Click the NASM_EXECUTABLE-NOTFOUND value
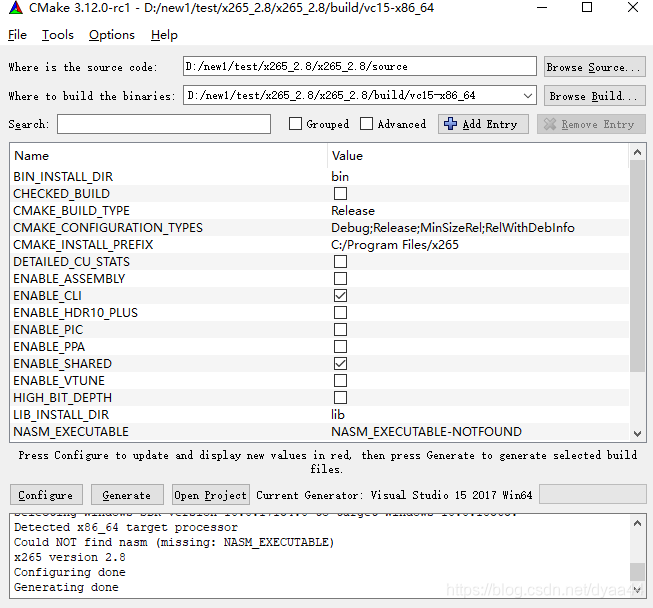Screen dimensions: 653x608 click(x=426, y=432)
